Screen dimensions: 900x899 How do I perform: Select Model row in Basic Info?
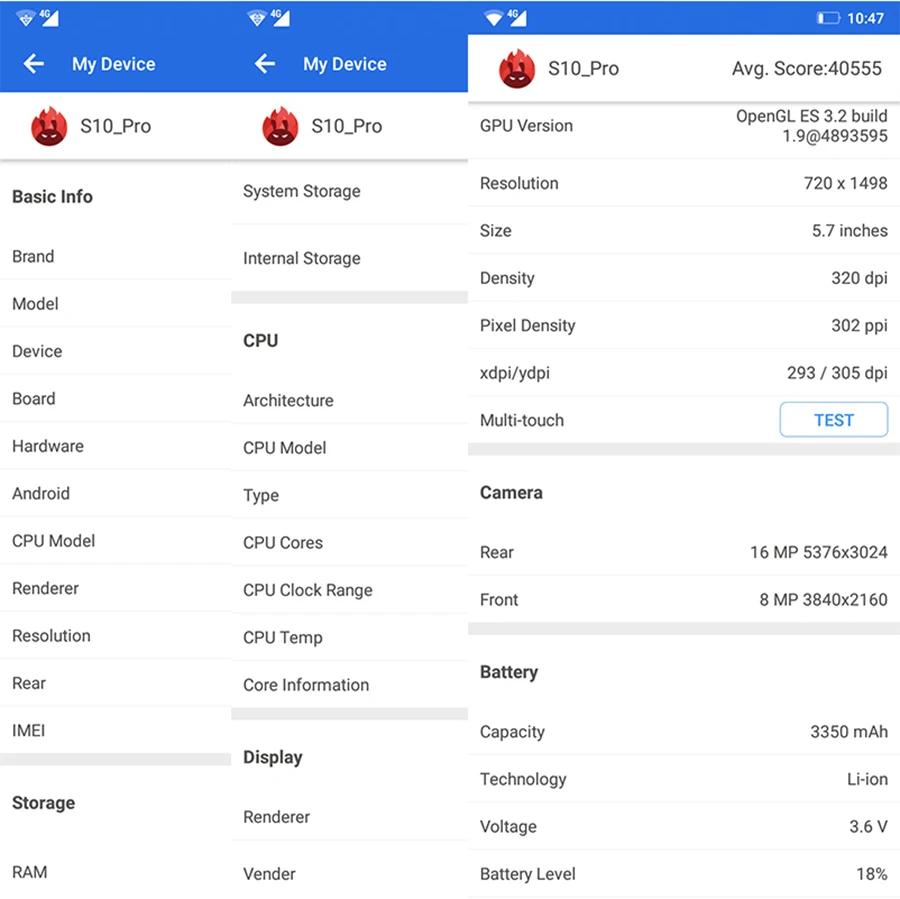(115, 304)
